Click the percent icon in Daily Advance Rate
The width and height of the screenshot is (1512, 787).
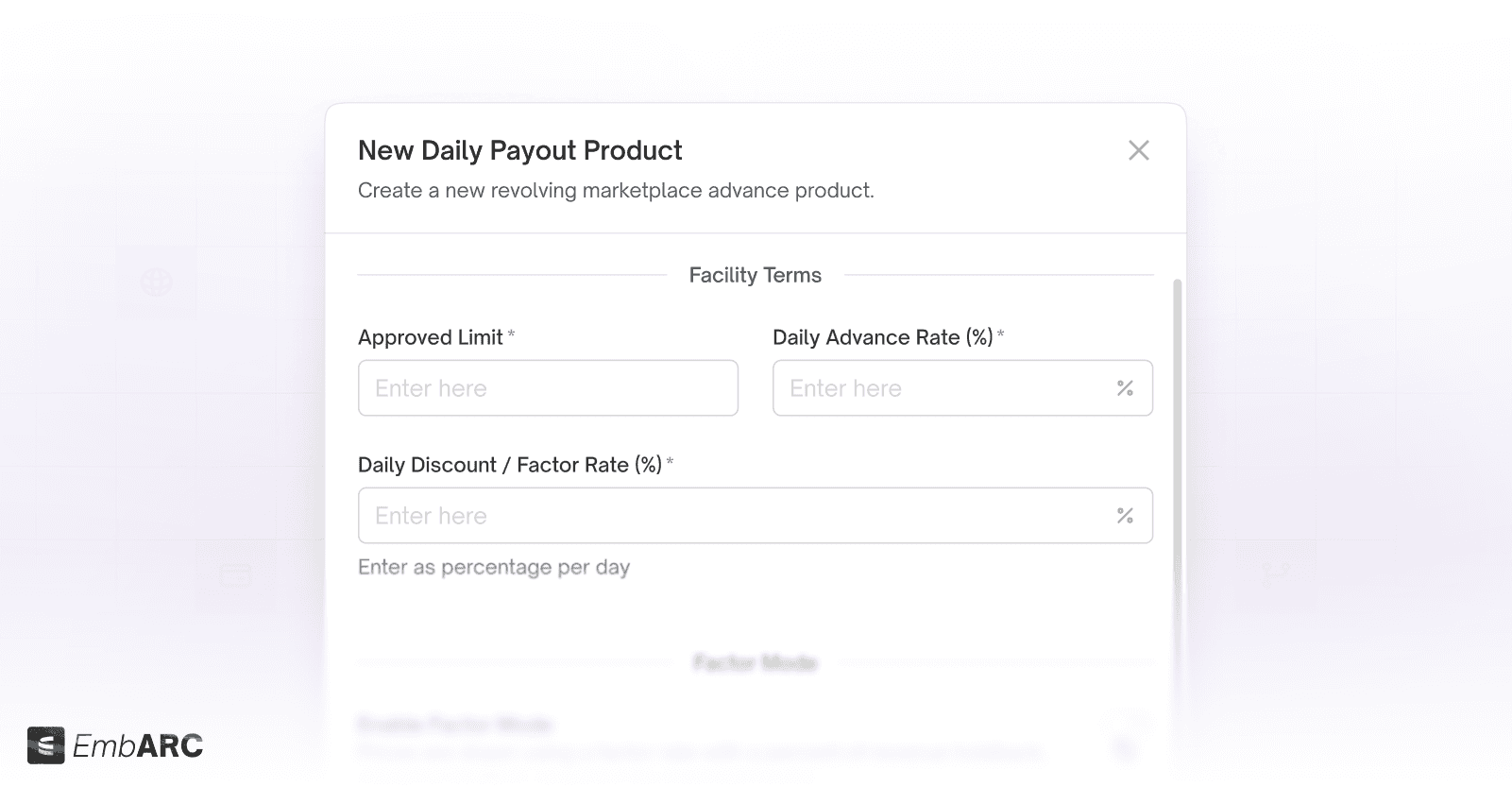click(1125, 388)
